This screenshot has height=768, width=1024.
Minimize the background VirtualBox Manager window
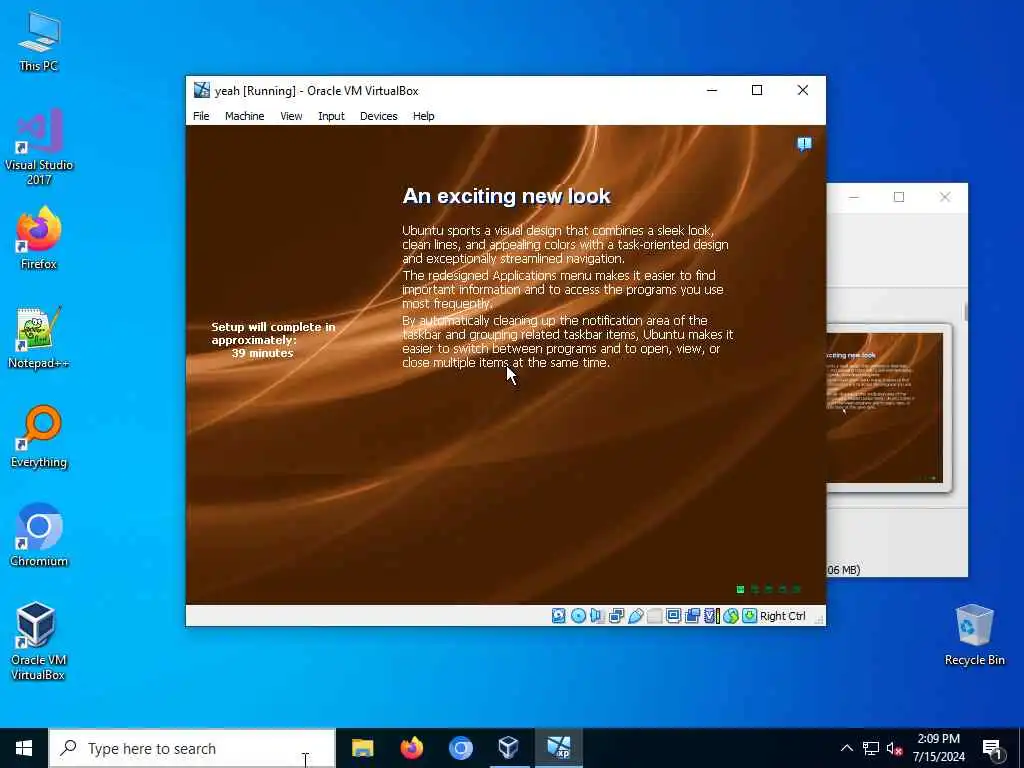854,197
